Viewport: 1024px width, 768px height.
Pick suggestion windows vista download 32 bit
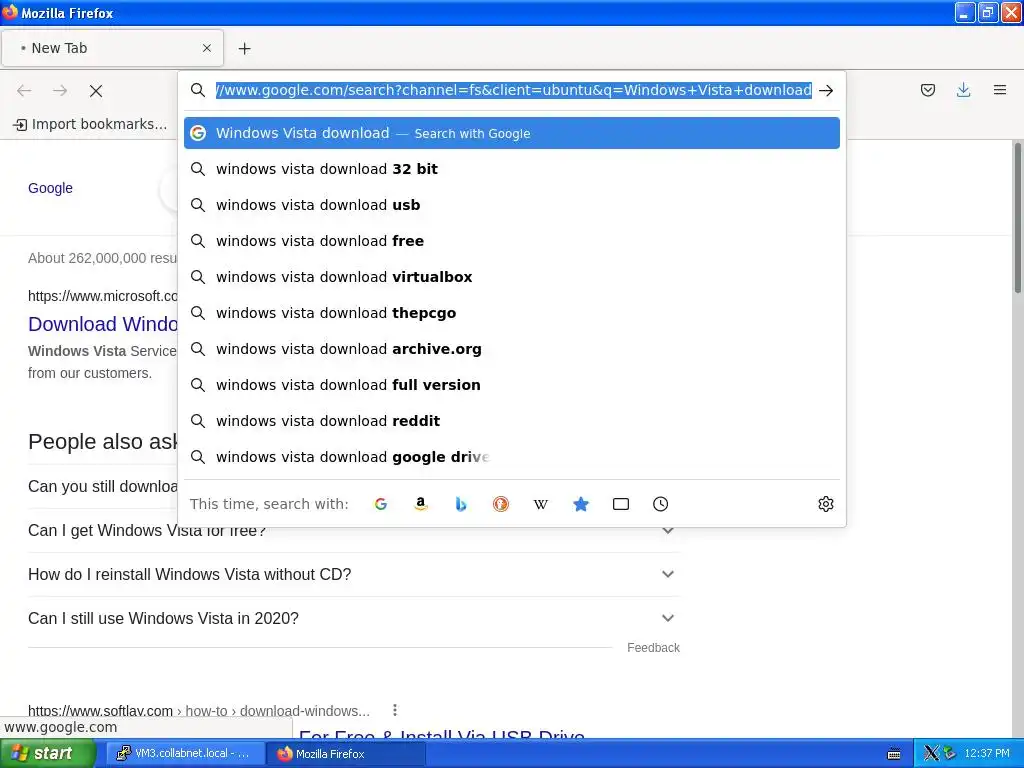pos(512,169)
